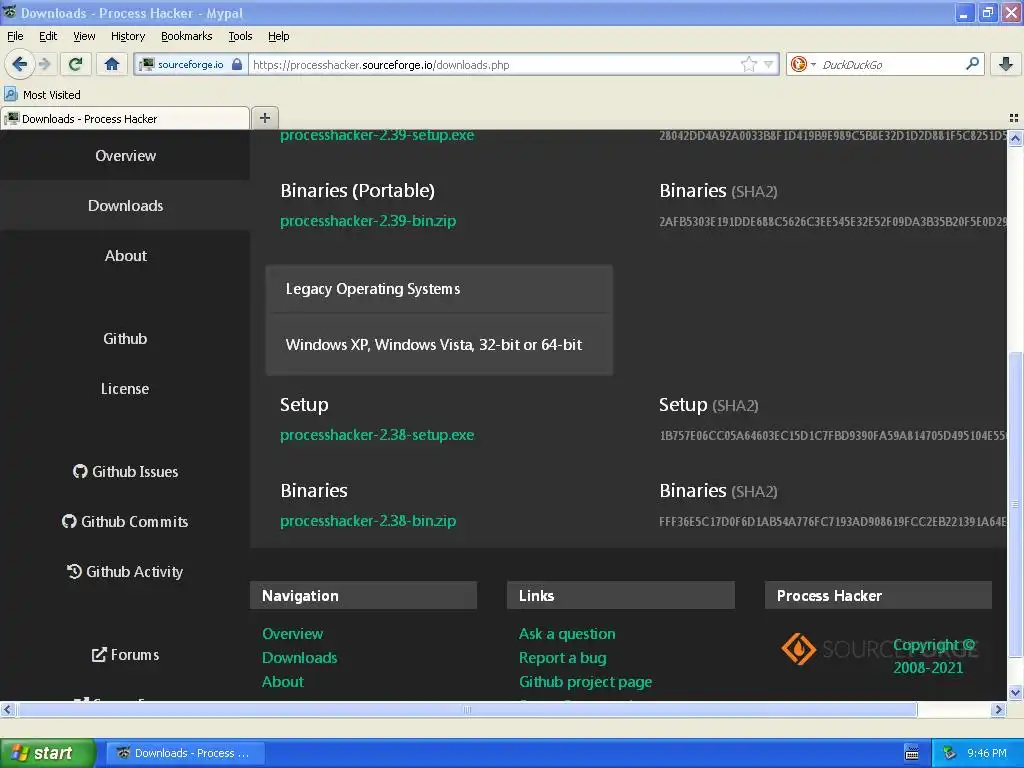1024x768 pixels.
Task: Click footer Overview navigation link
Action: 293,633
